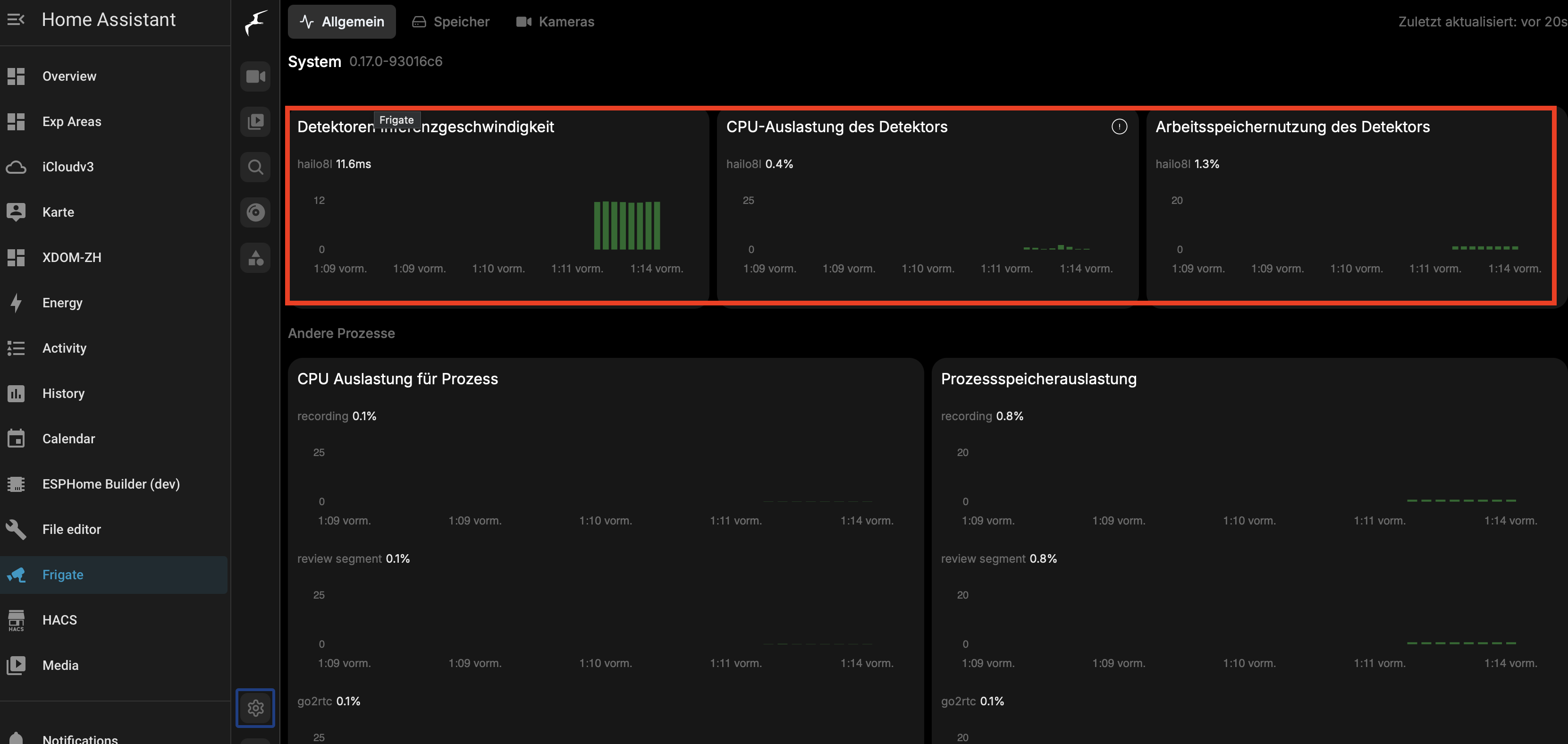Open File editor from sidebar

[x=71, y=529]
